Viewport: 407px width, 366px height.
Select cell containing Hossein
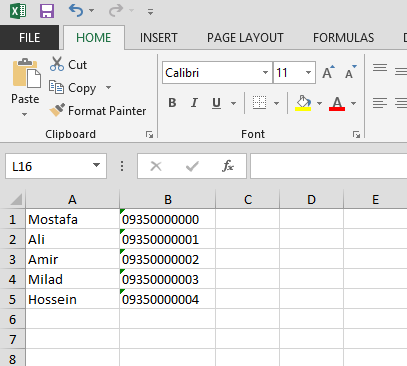click(x=72, y=299)
